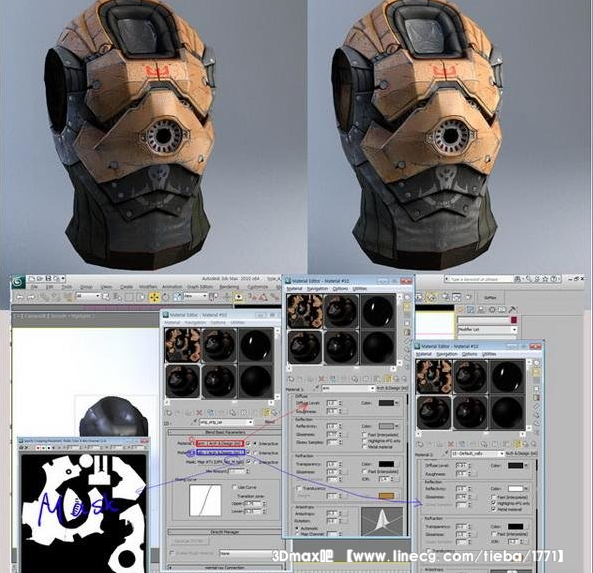This screenshot has height=573, width=593.
Task: Activate the Select and Scale tool
Action: click(178, 297)
